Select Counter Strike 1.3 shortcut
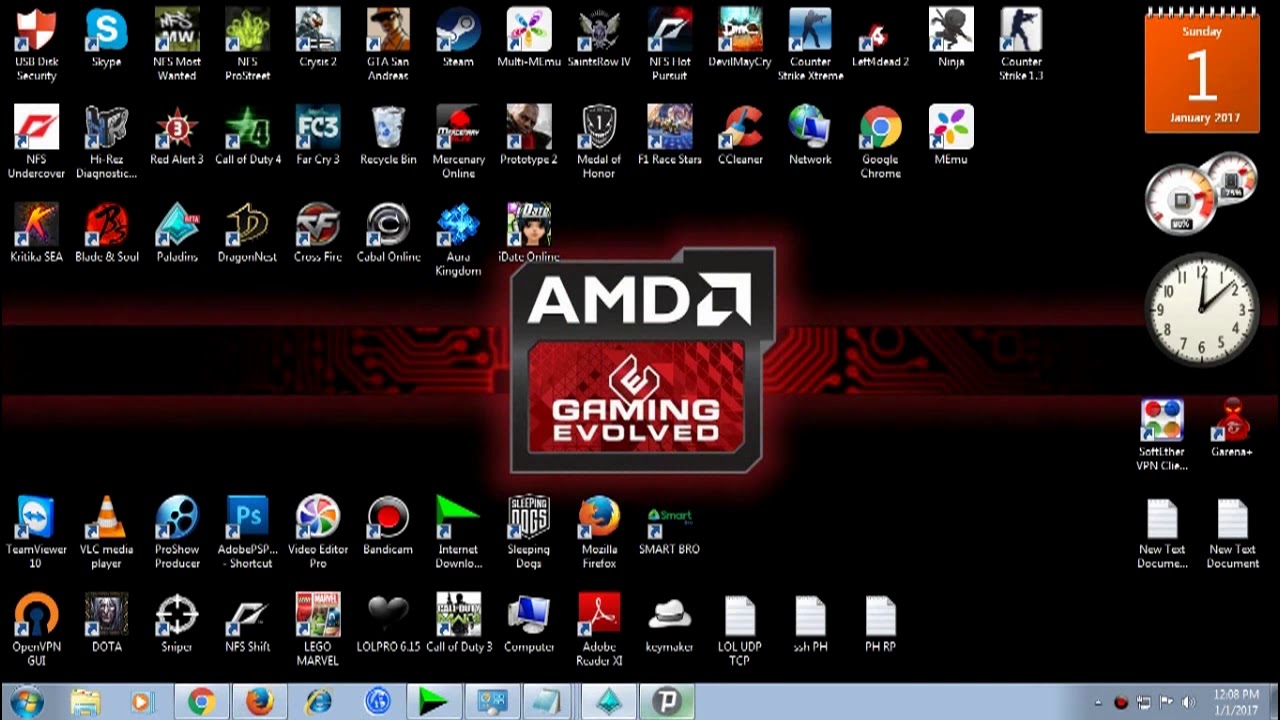 coord(1021,45)
